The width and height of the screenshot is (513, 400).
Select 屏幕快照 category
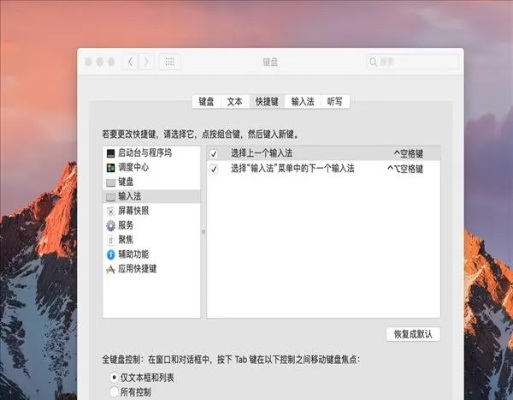pos(152,211)
